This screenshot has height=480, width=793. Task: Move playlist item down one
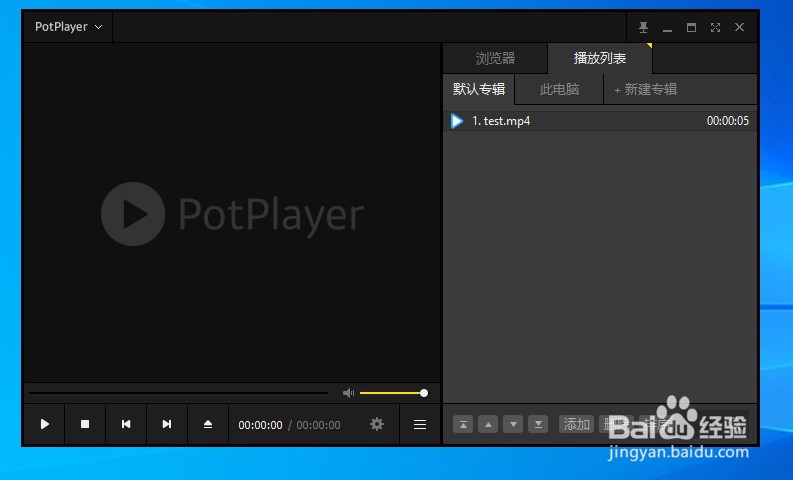click(513, 424)
